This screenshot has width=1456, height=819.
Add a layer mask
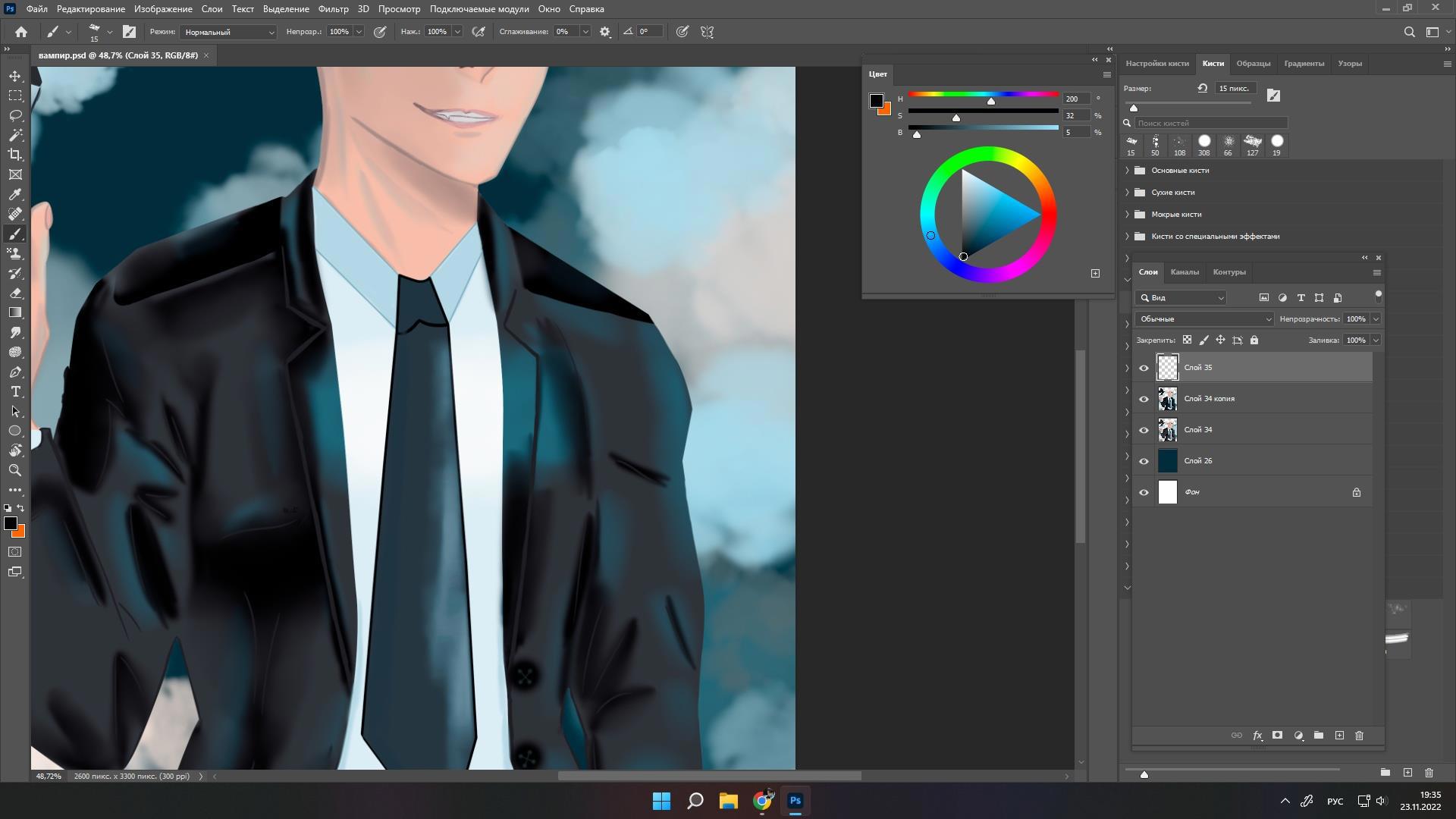[x=1277, y=736]
